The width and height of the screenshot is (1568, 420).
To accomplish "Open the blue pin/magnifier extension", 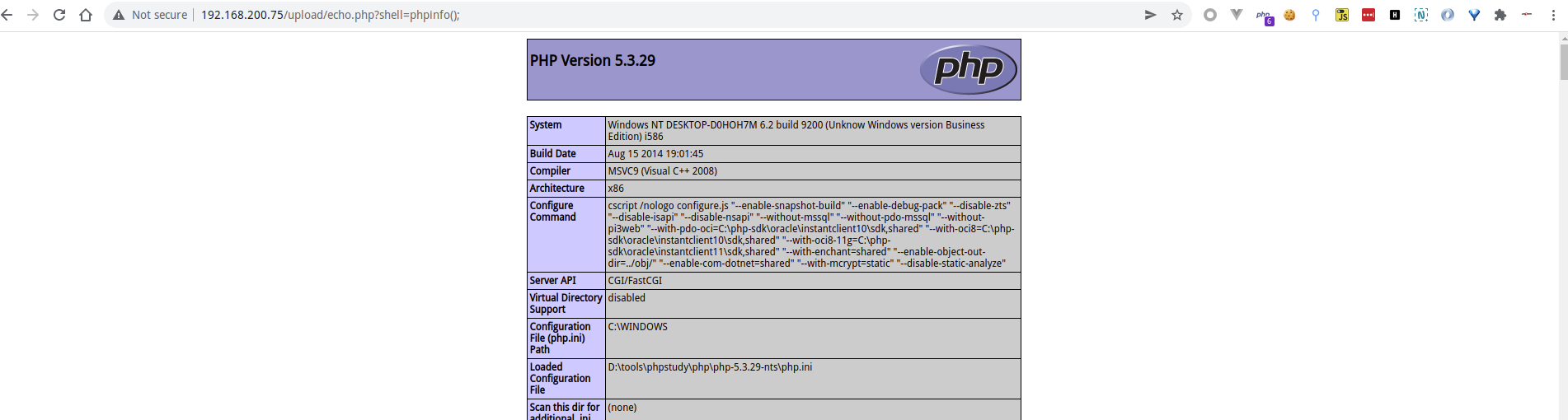I will point(1316,15).
